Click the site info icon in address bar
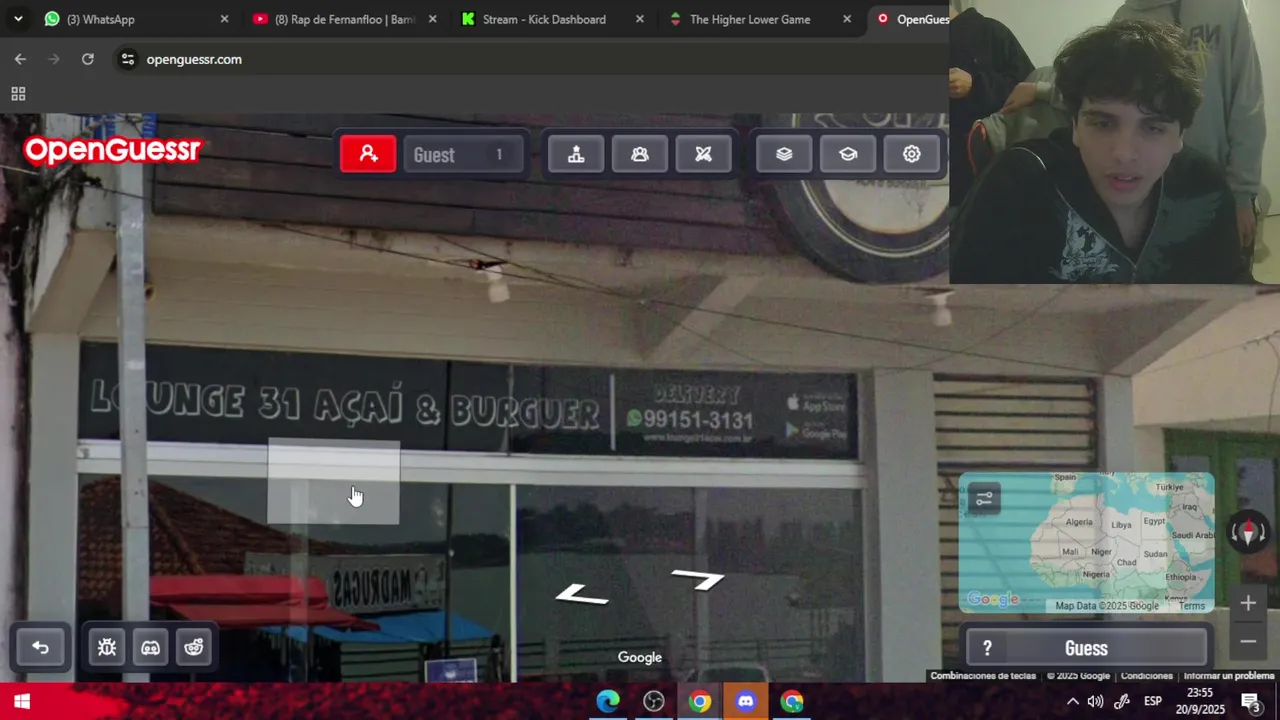The width and height of the screenshot is (1280, 720). [x=127, y=59]
